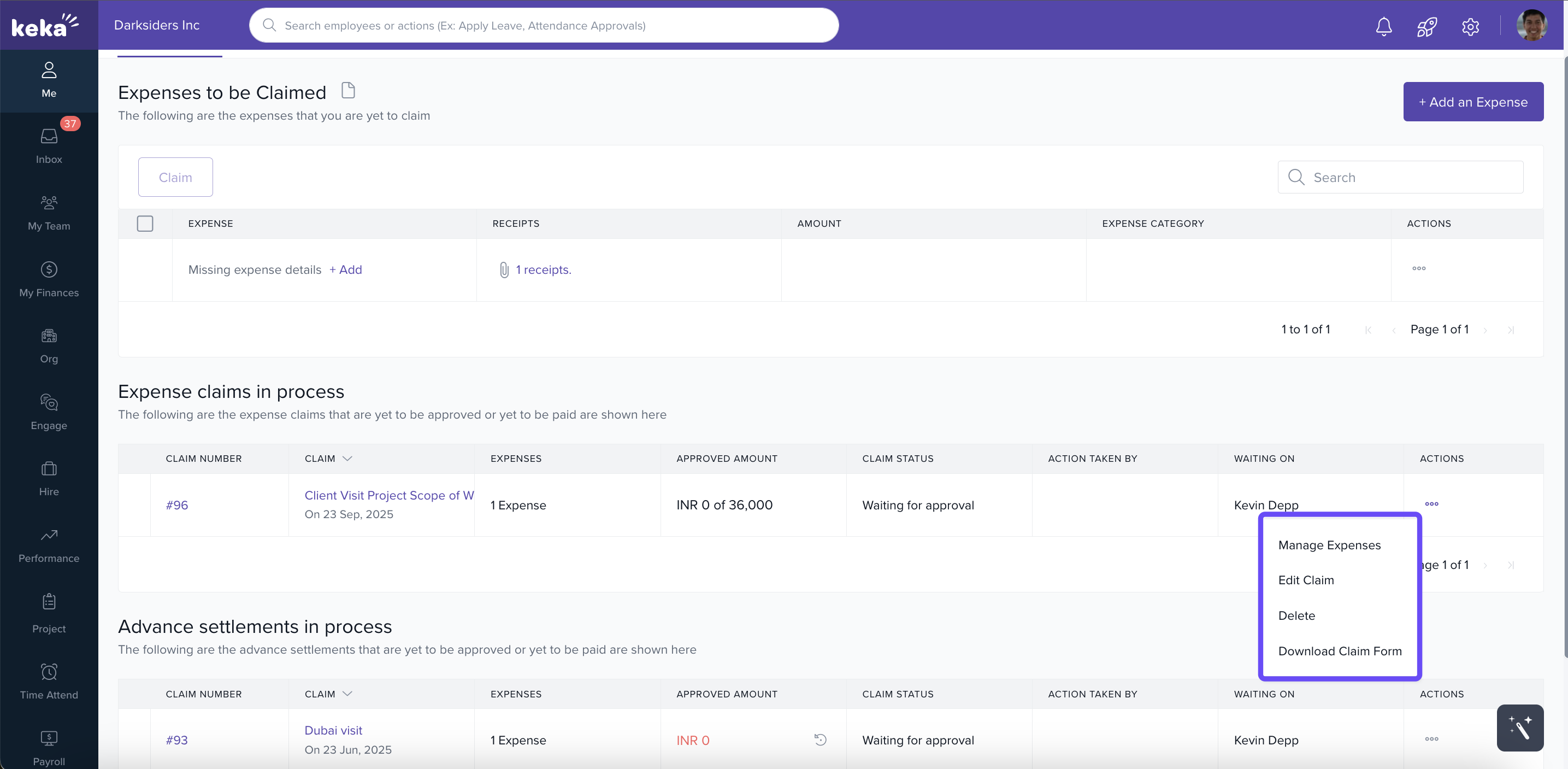Open the user profile avatar
This screenshot has height=769, width=1568.
coord(1531,26)
